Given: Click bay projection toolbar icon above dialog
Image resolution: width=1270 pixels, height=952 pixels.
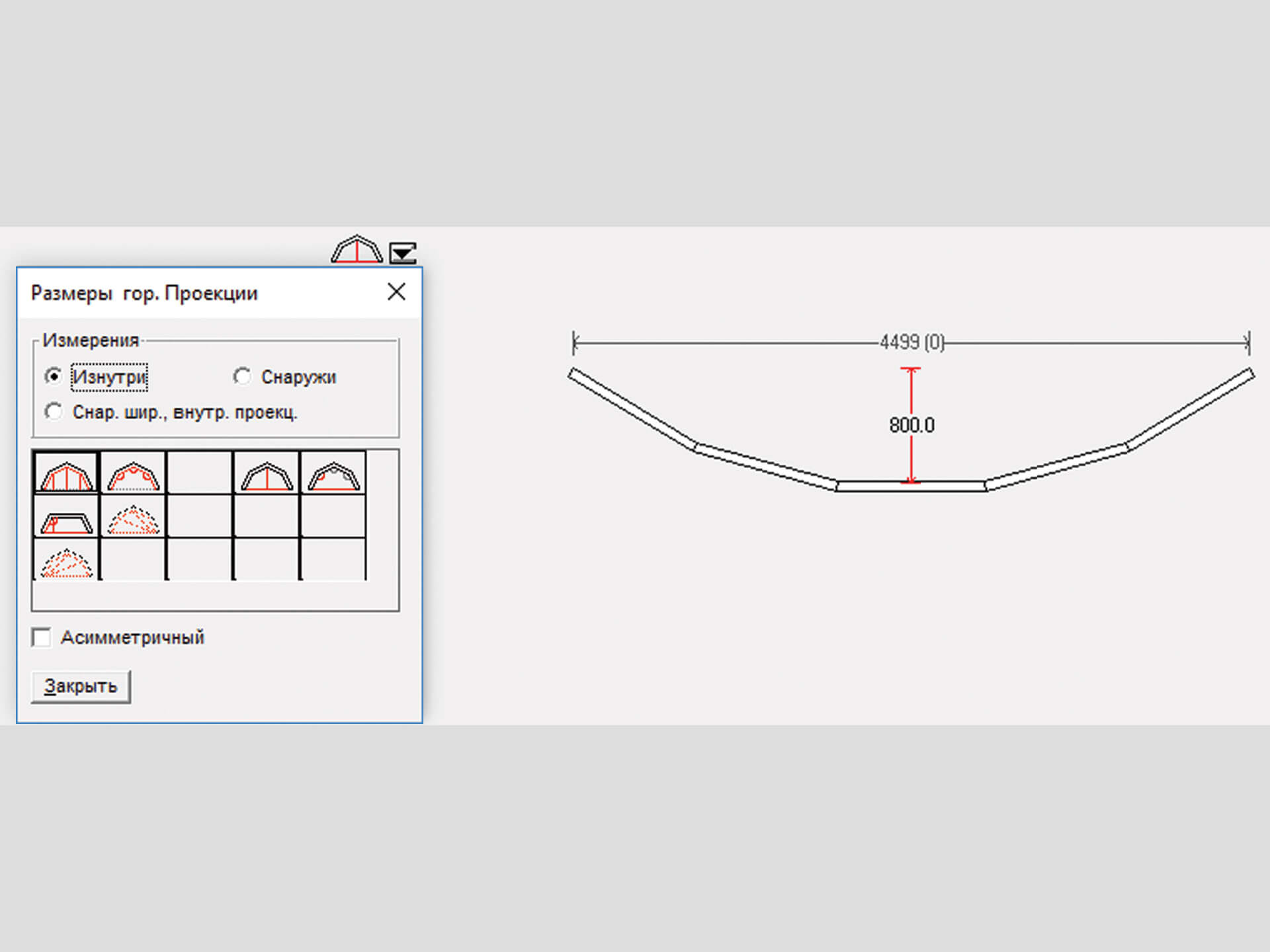Looking at the screenshot, I should pyautogui.click(x=357, y=250).
